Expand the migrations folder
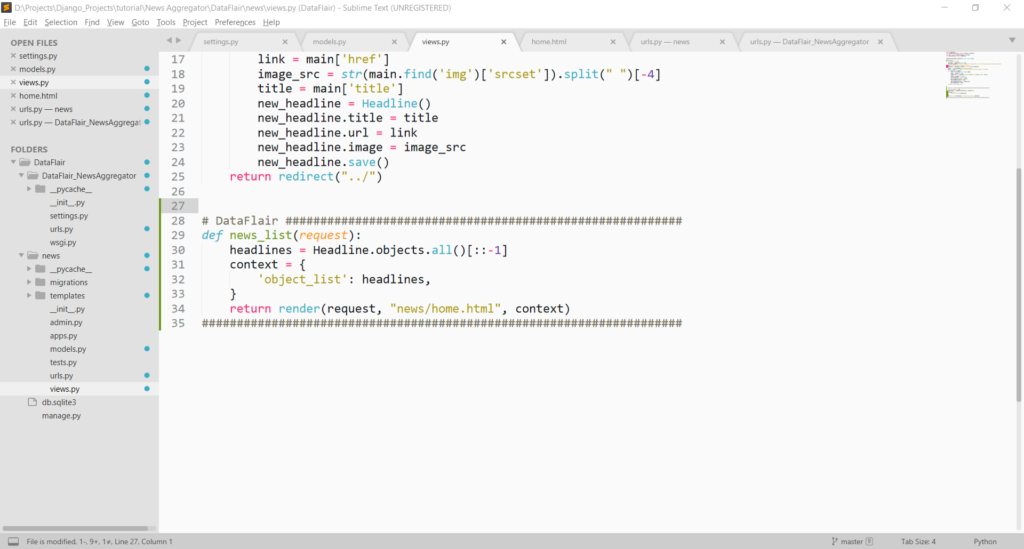 (x=29, y=283)
